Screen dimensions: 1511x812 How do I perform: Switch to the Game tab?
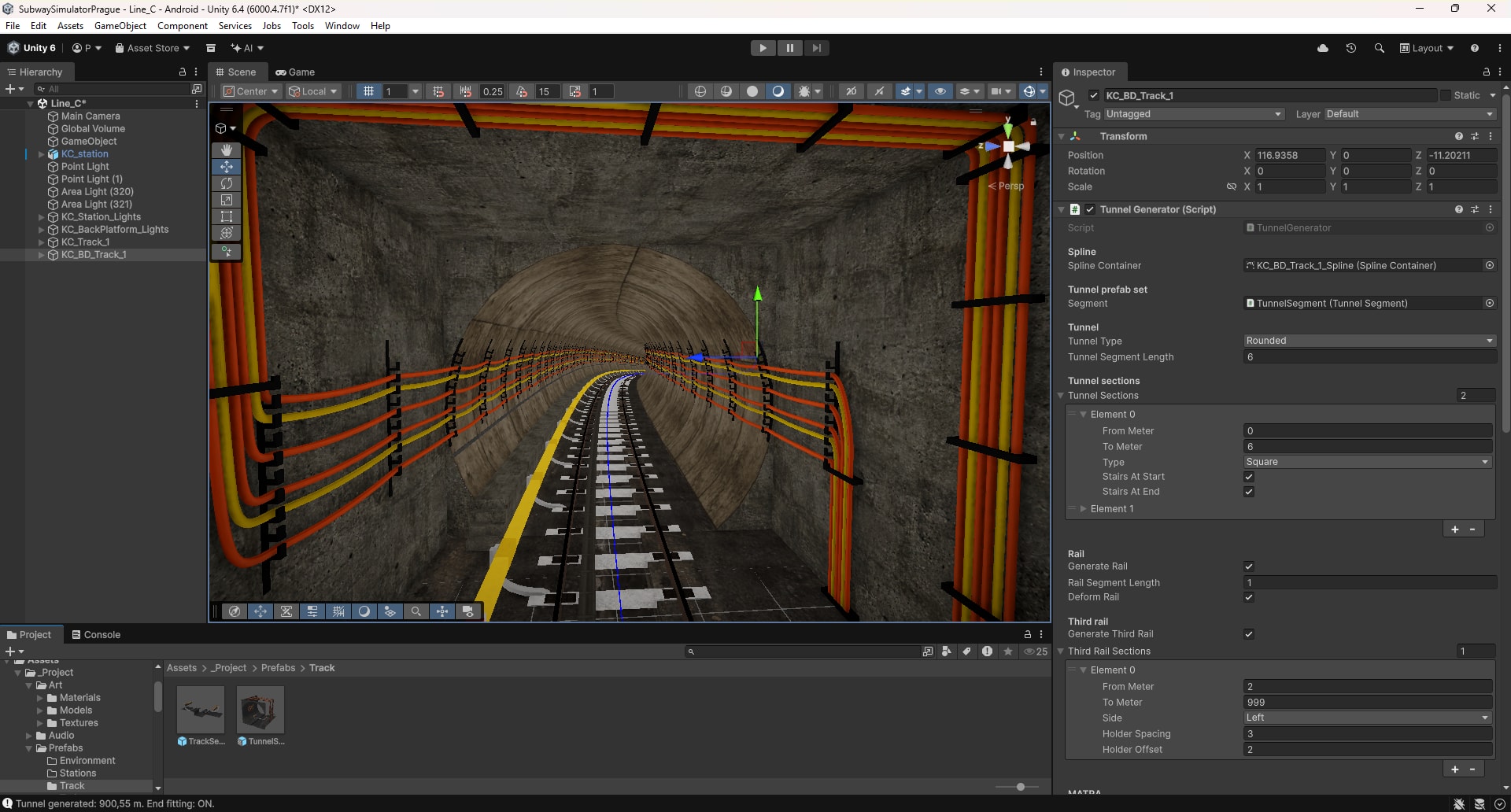[295, 72]
